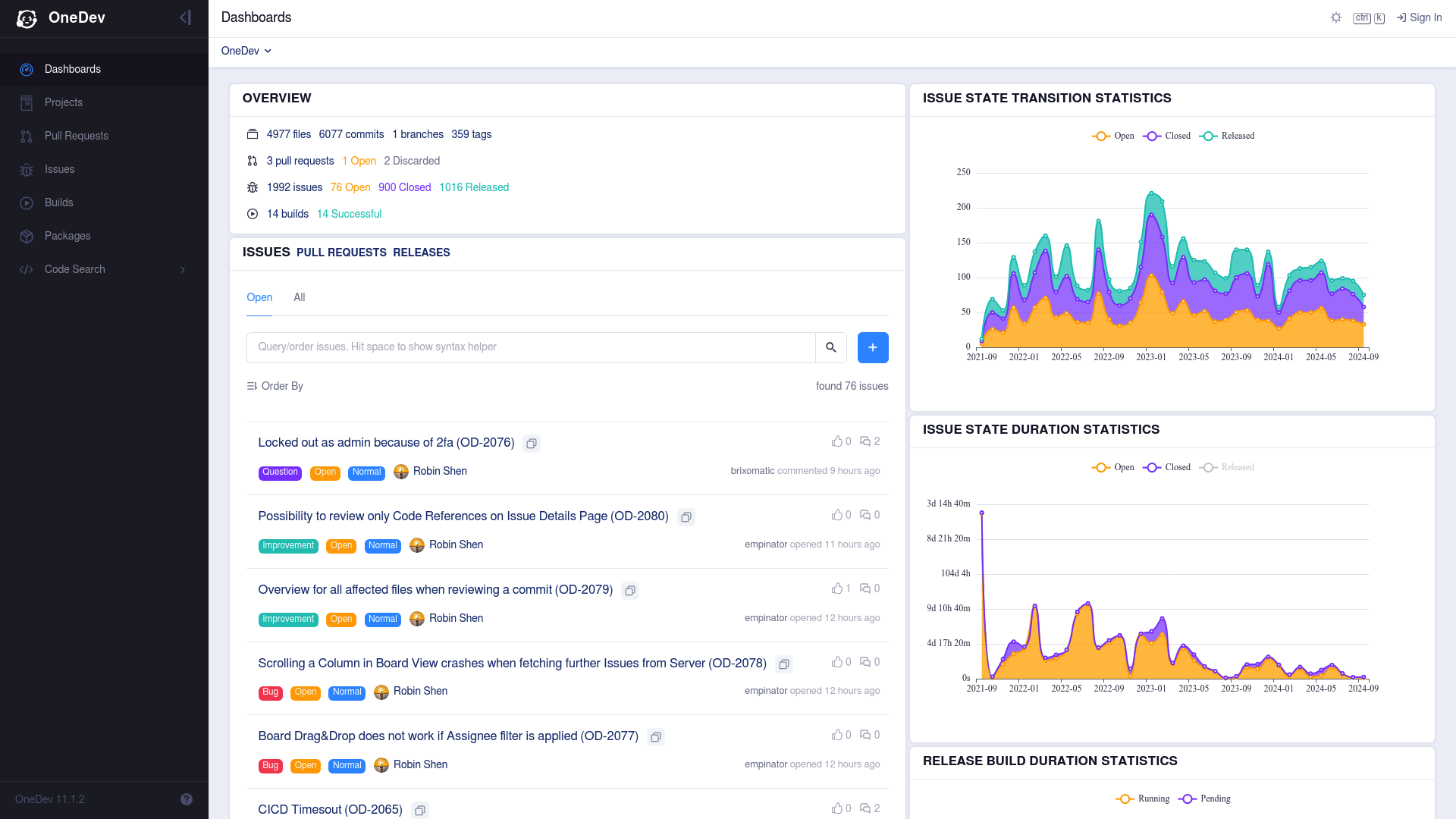Toggle Released series in transition chart legend
The height and width of the screenshot is (819, 1456).
click(x=1227, y=136)
